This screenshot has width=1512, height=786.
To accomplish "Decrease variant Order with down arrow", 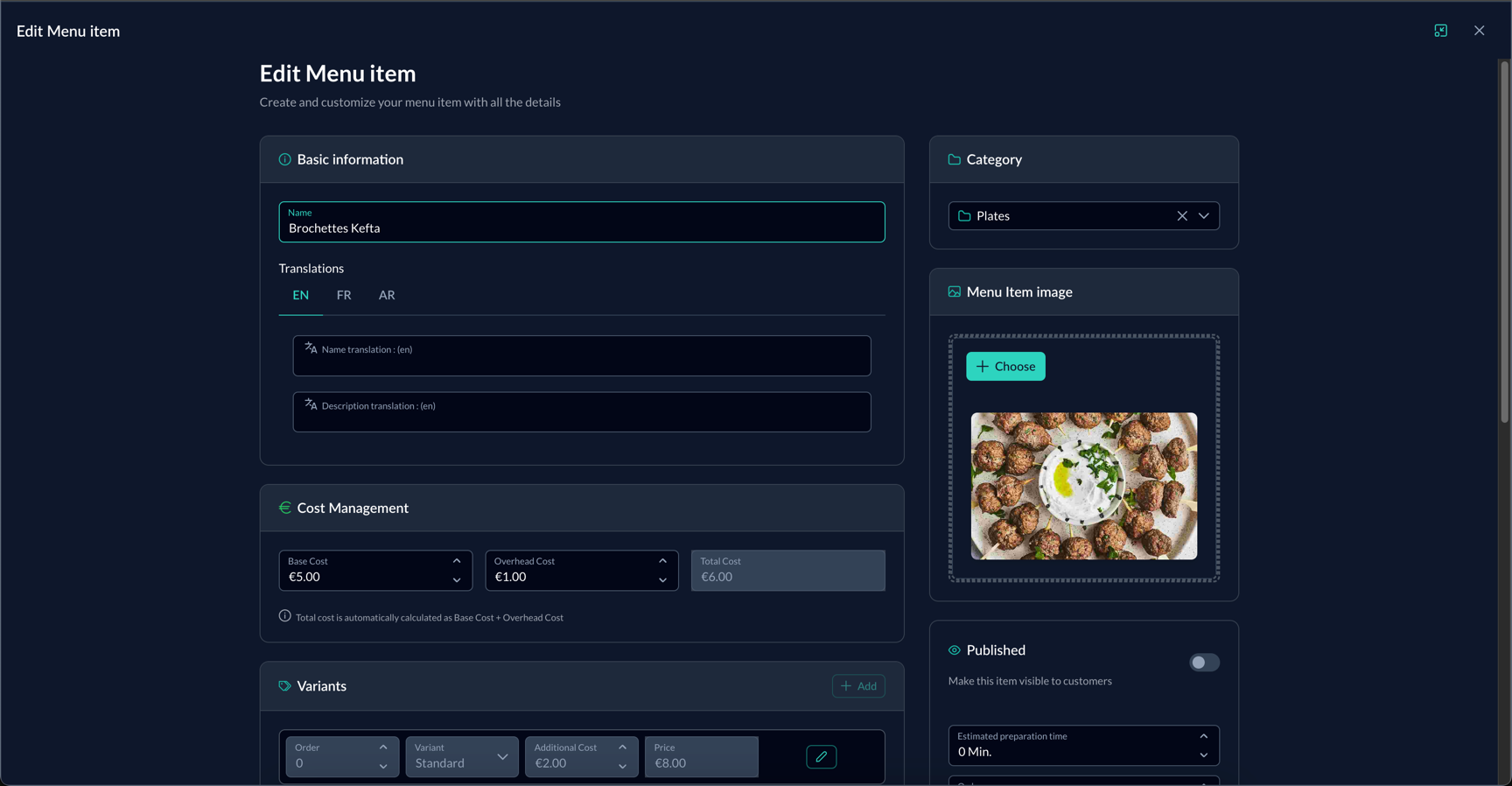I will pos(383,767).
